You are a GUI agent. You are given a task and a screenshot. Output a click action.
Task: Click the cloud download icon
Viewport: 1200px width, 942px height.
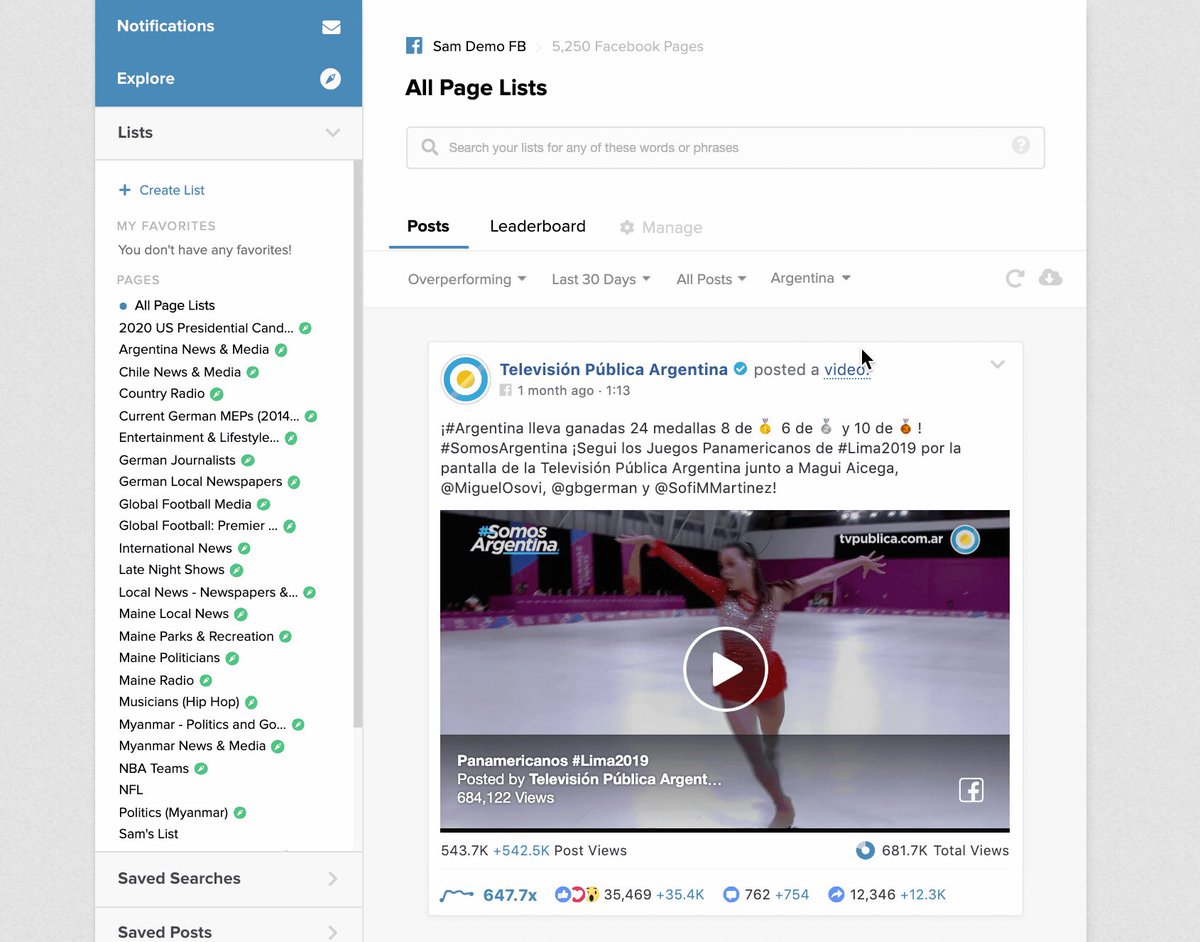click(1050, 277)
